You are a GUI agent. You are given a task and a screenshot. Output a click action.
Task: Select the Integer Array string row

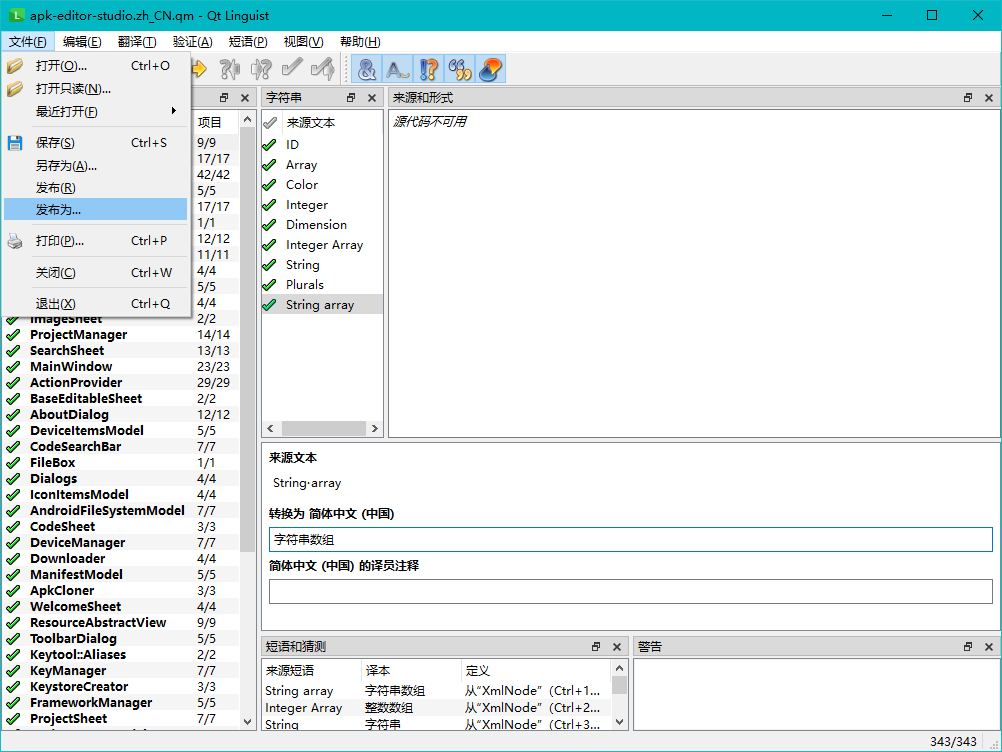pyautogui.click(x=322, y=245)
